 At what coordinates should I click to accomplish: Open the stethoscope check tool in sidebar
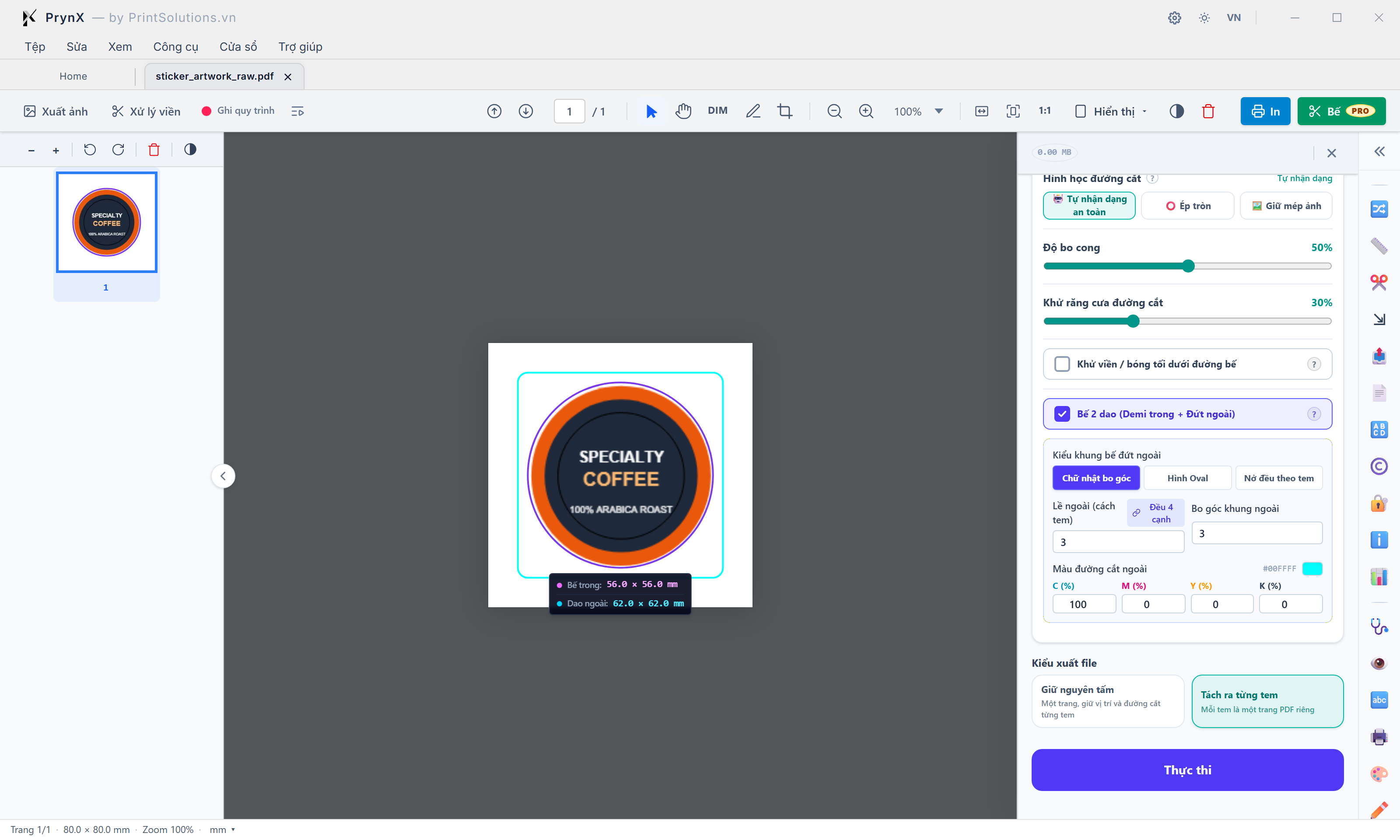tap(1379, 626)
